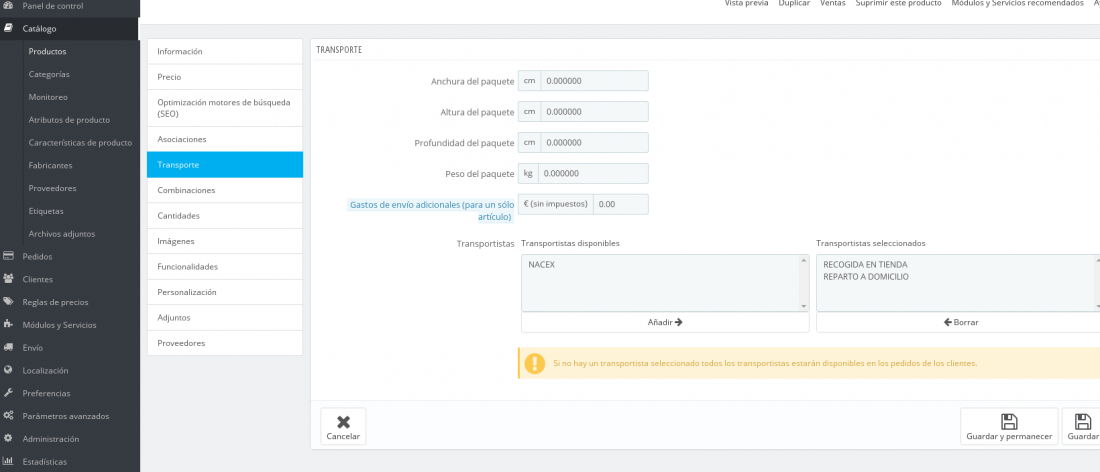Click the Añadir button to add carrier

coord(665,323)
